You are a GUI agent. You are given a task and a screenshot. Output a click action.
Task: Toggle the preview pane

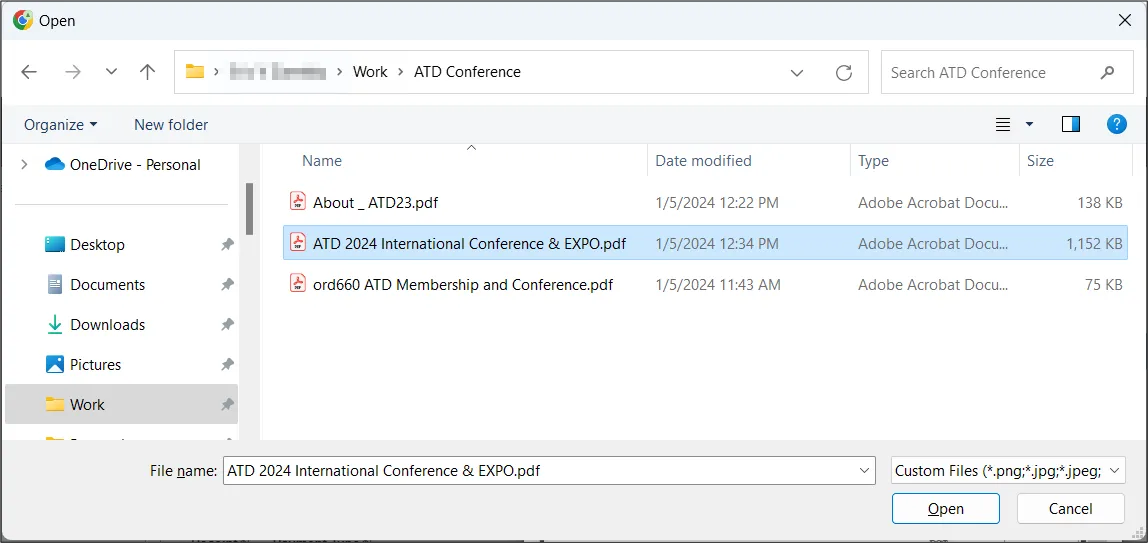coord(1071,124)
